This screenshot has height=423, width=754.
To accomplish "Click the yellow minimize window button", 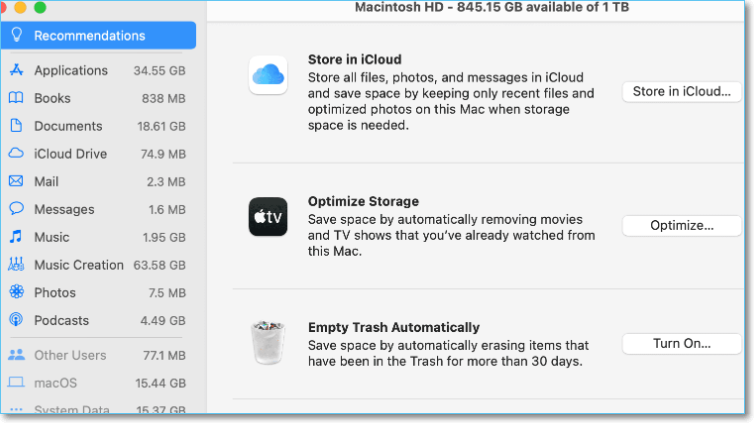I will tap(20, 7).
